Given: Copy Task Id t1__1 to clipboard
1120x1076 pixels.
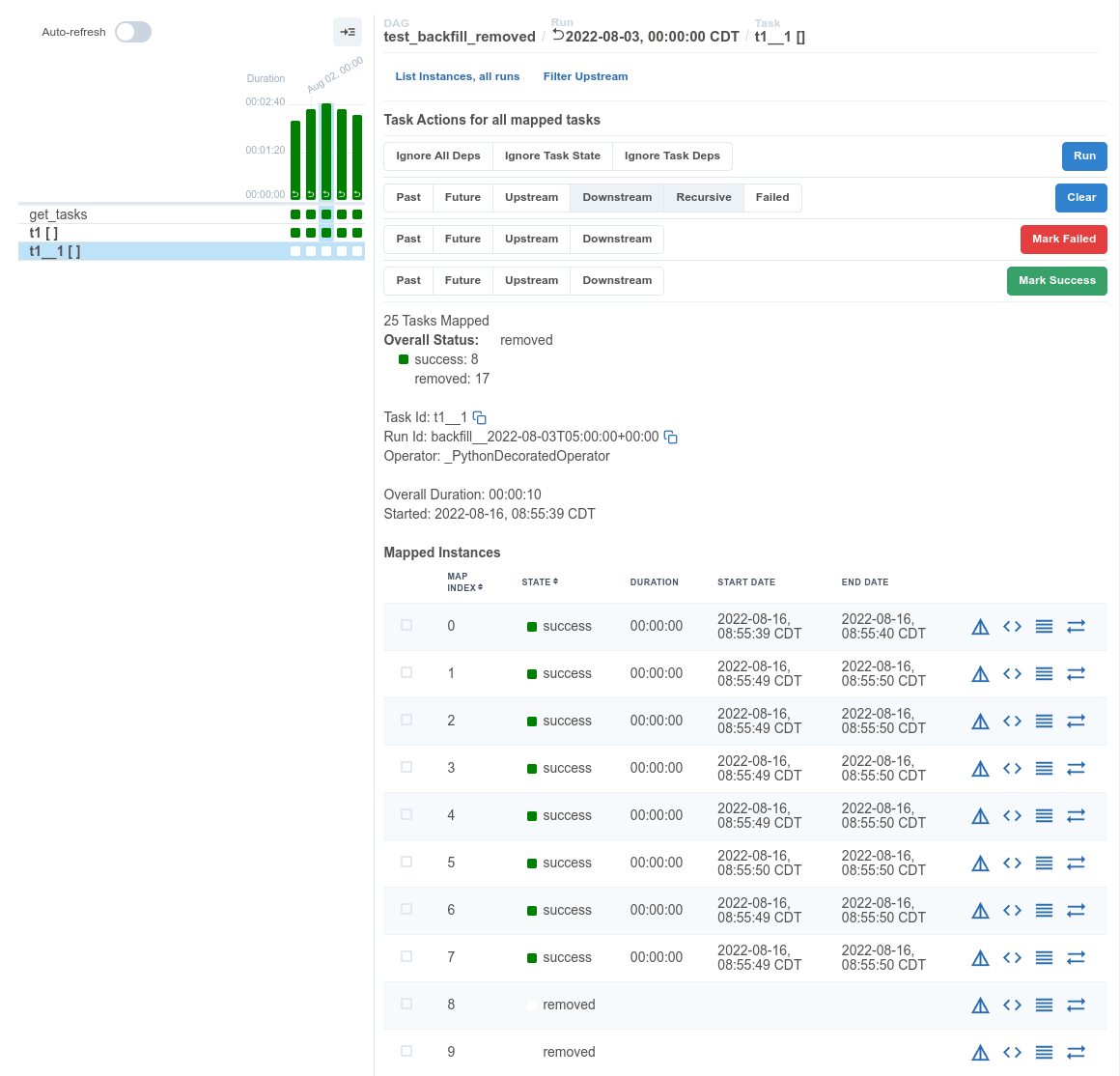Looking at the screenshot, I should (480, 417).
